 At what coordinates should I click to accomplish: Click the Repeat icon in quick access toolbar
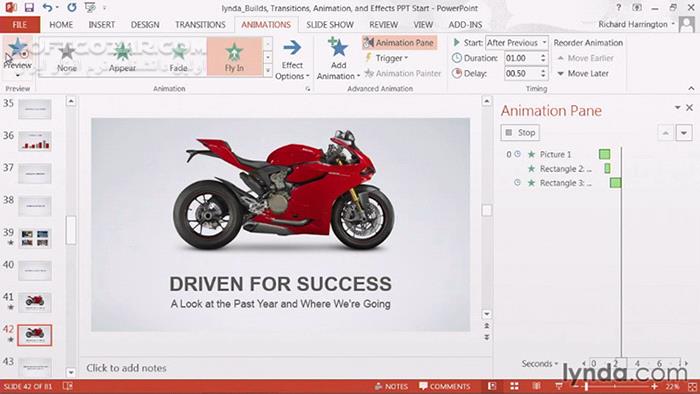click(x=72, y=8)
